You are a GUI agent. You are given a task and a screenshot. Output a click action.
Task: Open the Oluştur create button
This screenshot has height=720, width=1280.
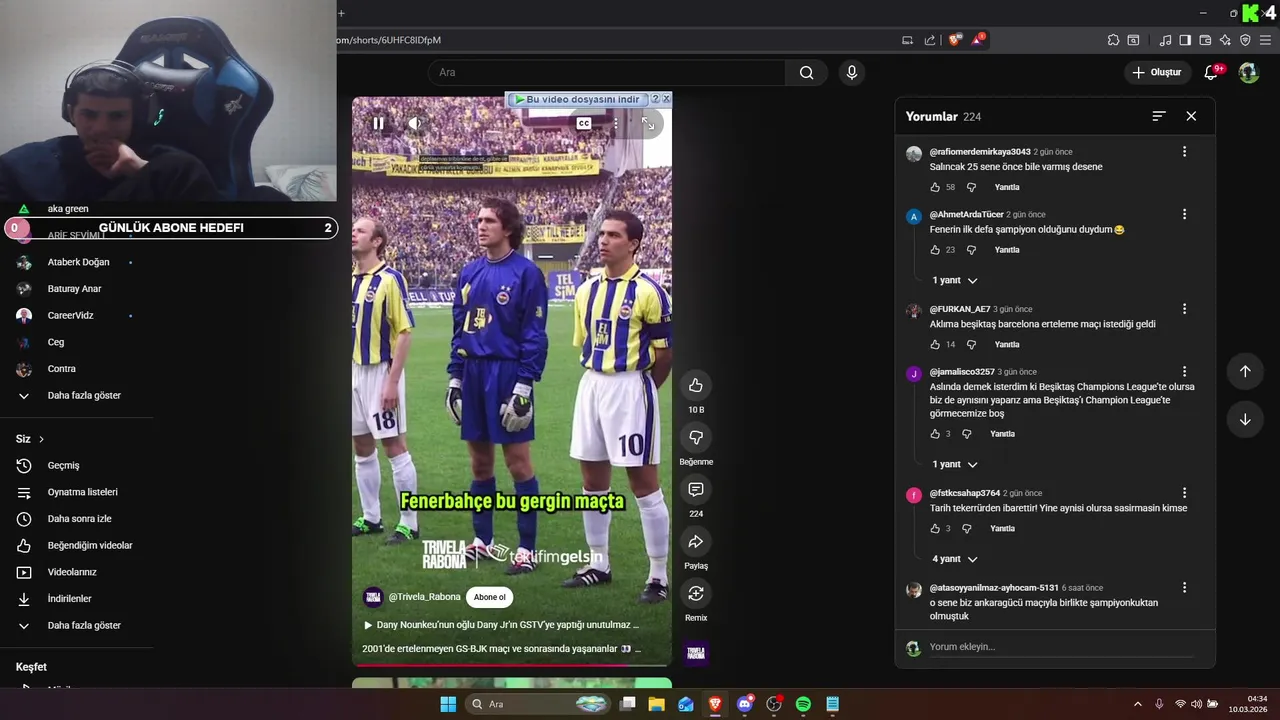pos(1157,72)
